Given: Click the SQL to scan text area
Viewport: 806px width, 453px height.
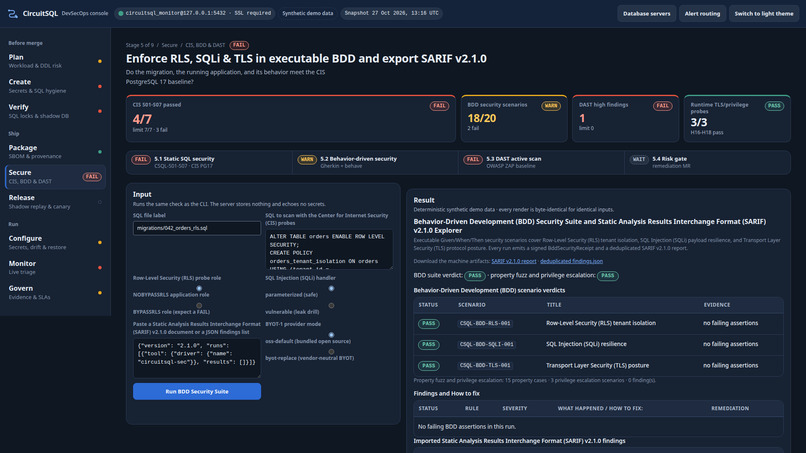Looking at the screenshot, I should (329, 249).
